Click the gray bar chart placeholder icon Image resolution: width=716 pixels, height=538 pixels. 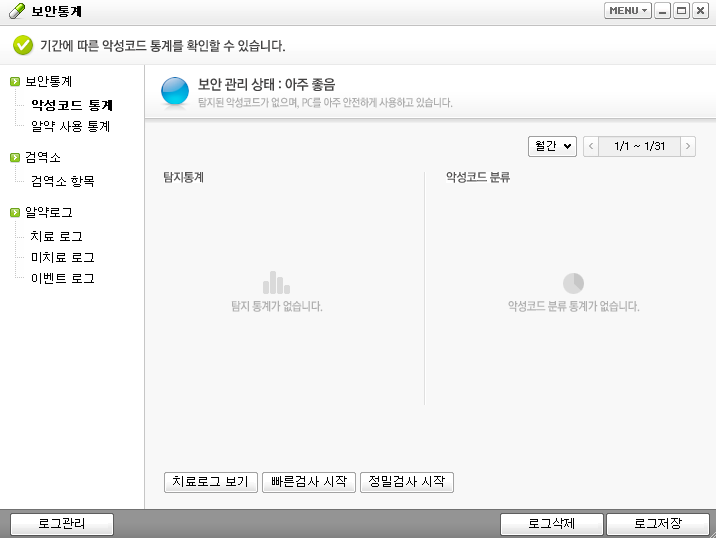pos(276,282)
